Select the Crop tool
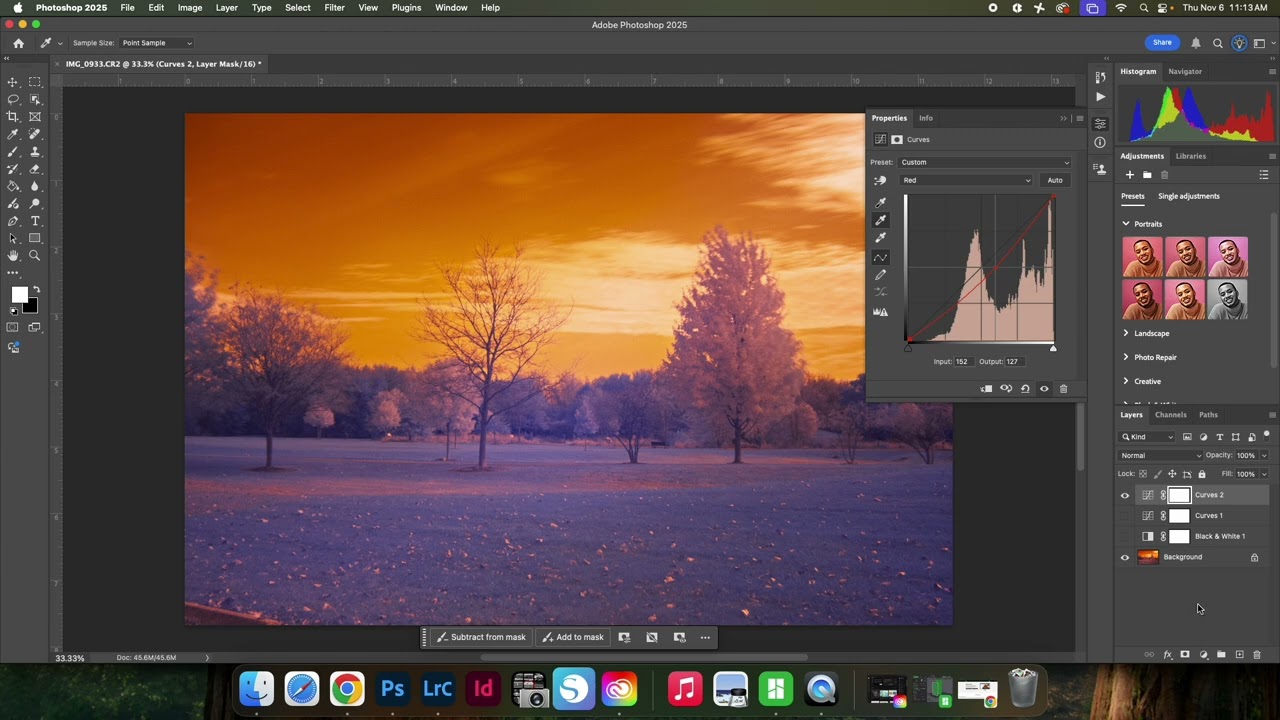This screenshot has height=720, width=1280. [x=13, y=117]
